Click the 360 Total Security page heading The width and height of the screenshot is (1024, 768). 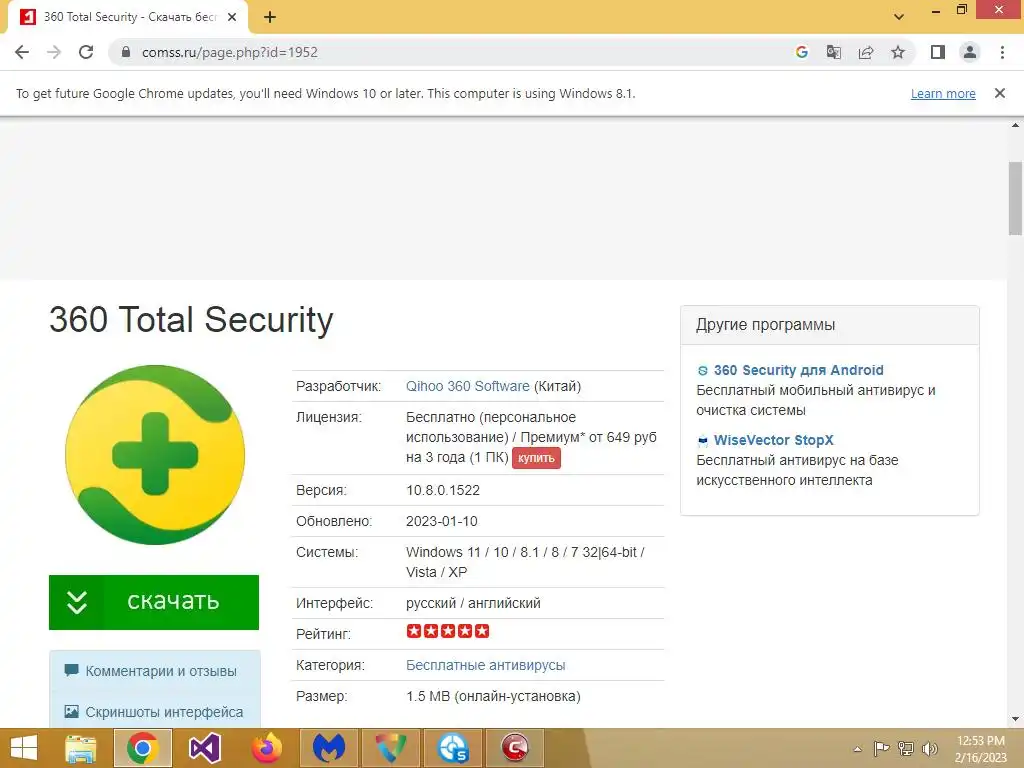(x=191, y=320)
